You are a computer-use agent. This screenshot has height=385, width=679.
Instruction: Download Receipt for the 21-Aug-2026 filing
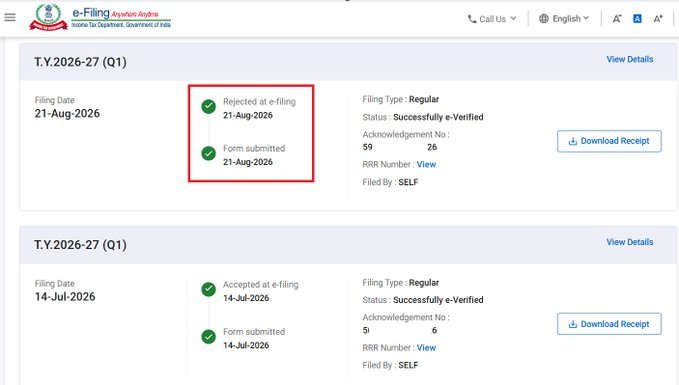point(609,141)
